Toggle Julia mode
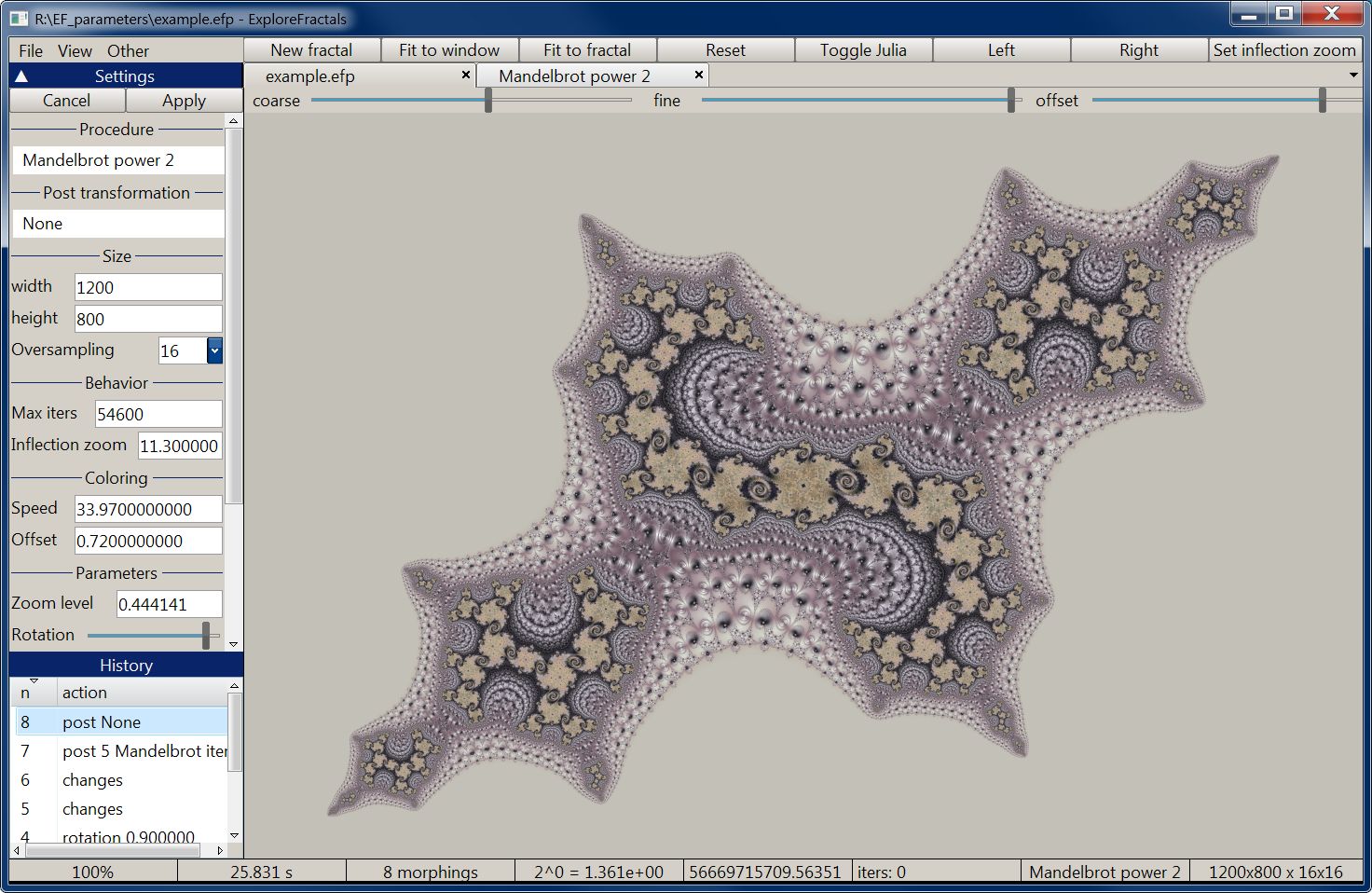Image resolution: width=1372 pixels, height=893 pixels. coord(862,49)
